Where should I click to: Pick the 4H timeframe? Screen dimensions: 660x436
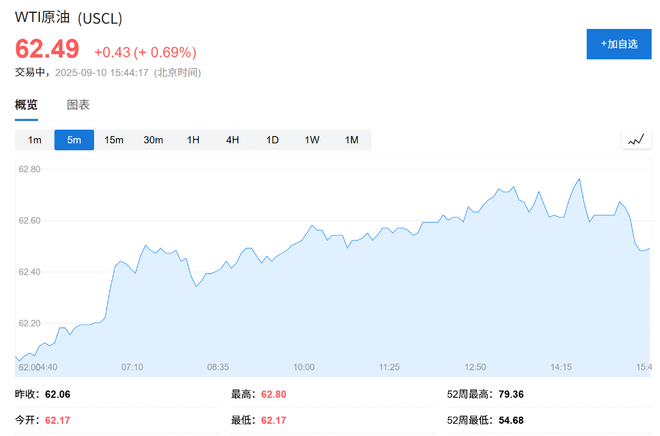[232, 140]
